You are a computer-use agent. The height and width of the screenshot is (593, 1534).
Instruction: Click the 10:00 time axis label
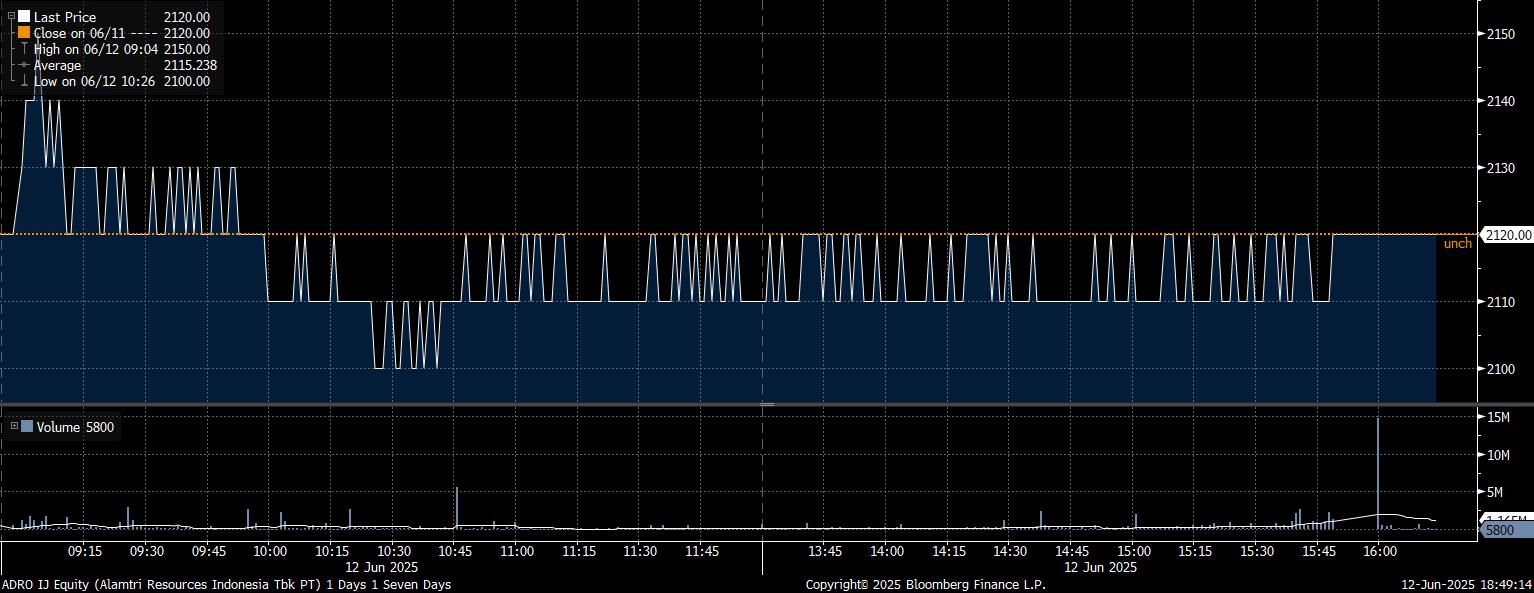click(270, 551)
